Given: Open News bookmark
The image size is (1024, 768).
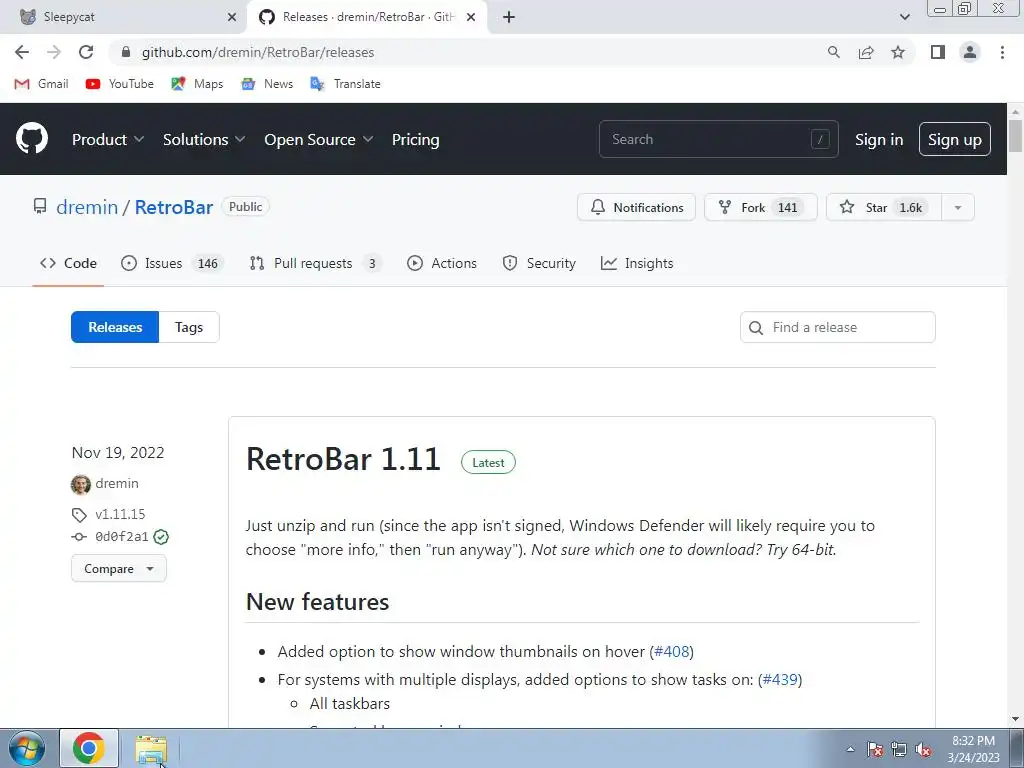Looking at the screenshot, I should pyautogui.click(x=266, y=84).
